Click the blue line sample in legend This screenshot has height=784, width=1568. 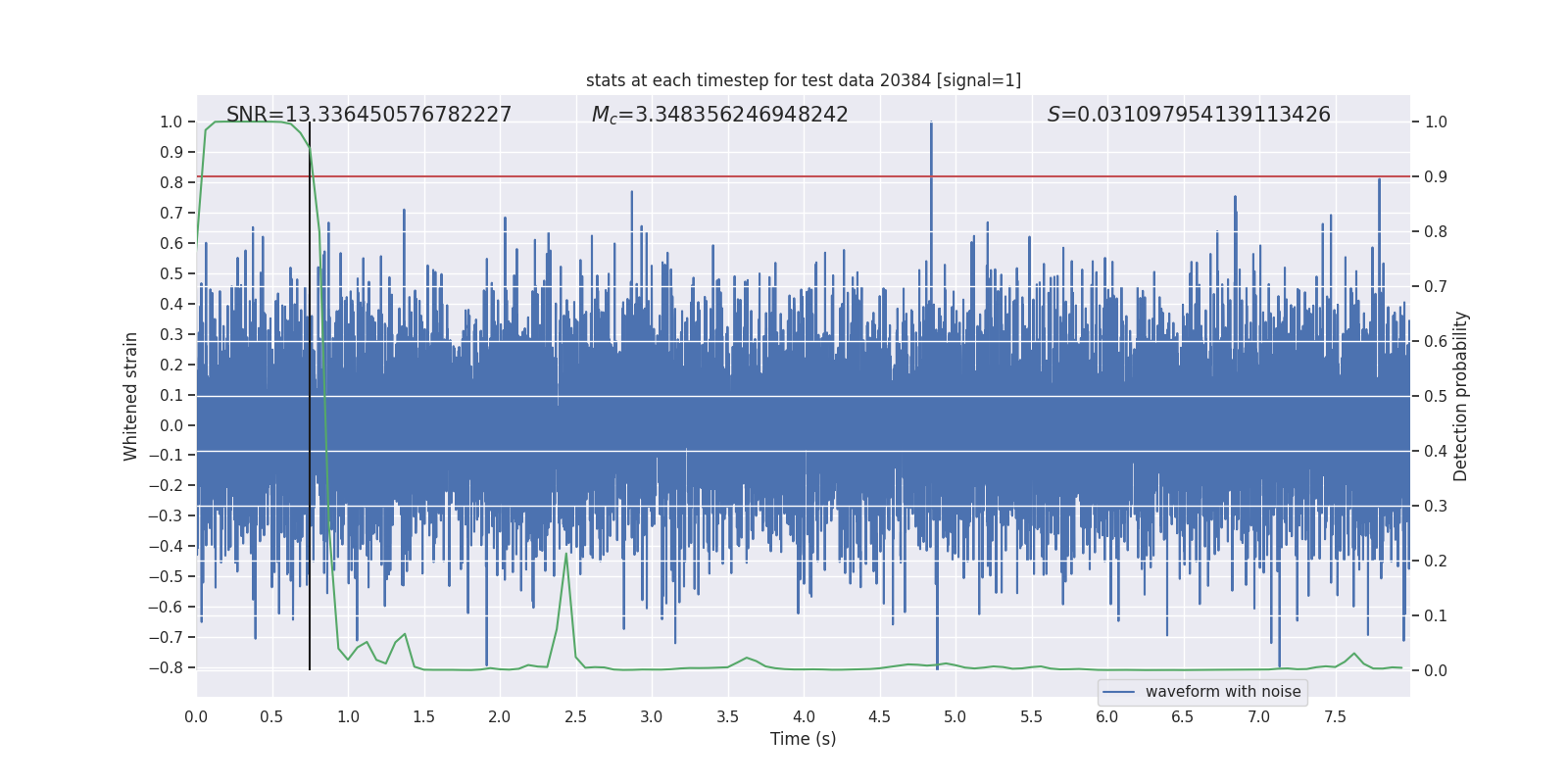[x=1118, y=692]
